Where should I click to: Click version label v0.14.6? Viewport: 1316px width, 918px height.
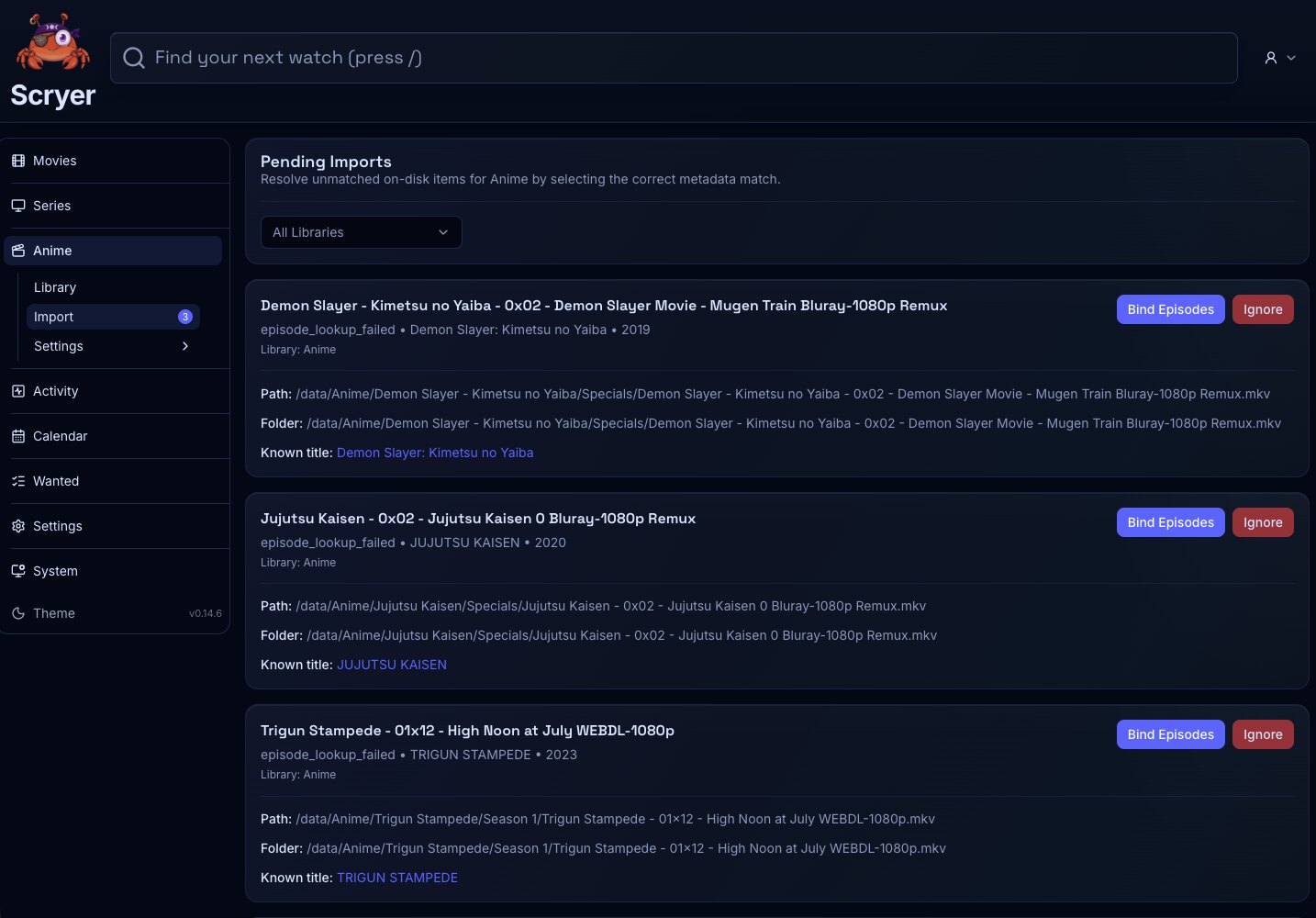pyautogui.click(x=206, y=613)
